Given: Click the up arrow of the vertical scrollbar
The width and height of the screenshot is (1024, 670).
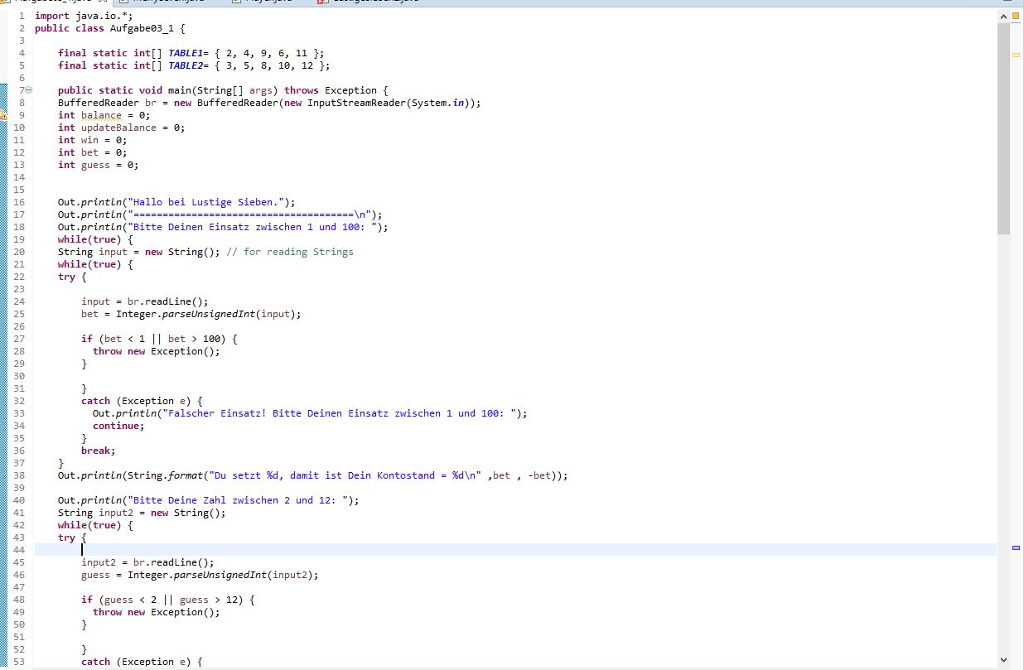Looking at the screenshot, I should (x=1005, y=15).
